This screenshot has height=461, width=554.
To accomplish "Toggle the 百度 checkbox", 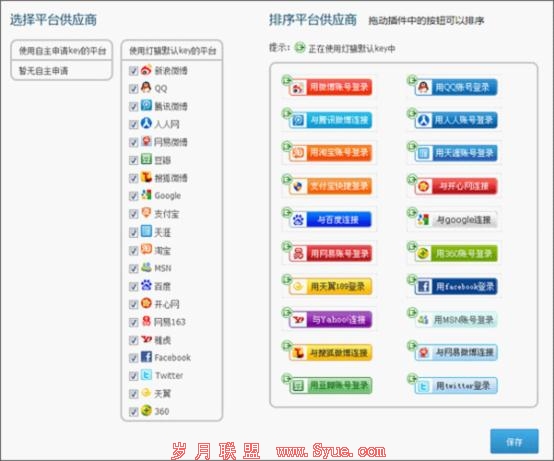I will pyautogui.click(x=133, y=286).
